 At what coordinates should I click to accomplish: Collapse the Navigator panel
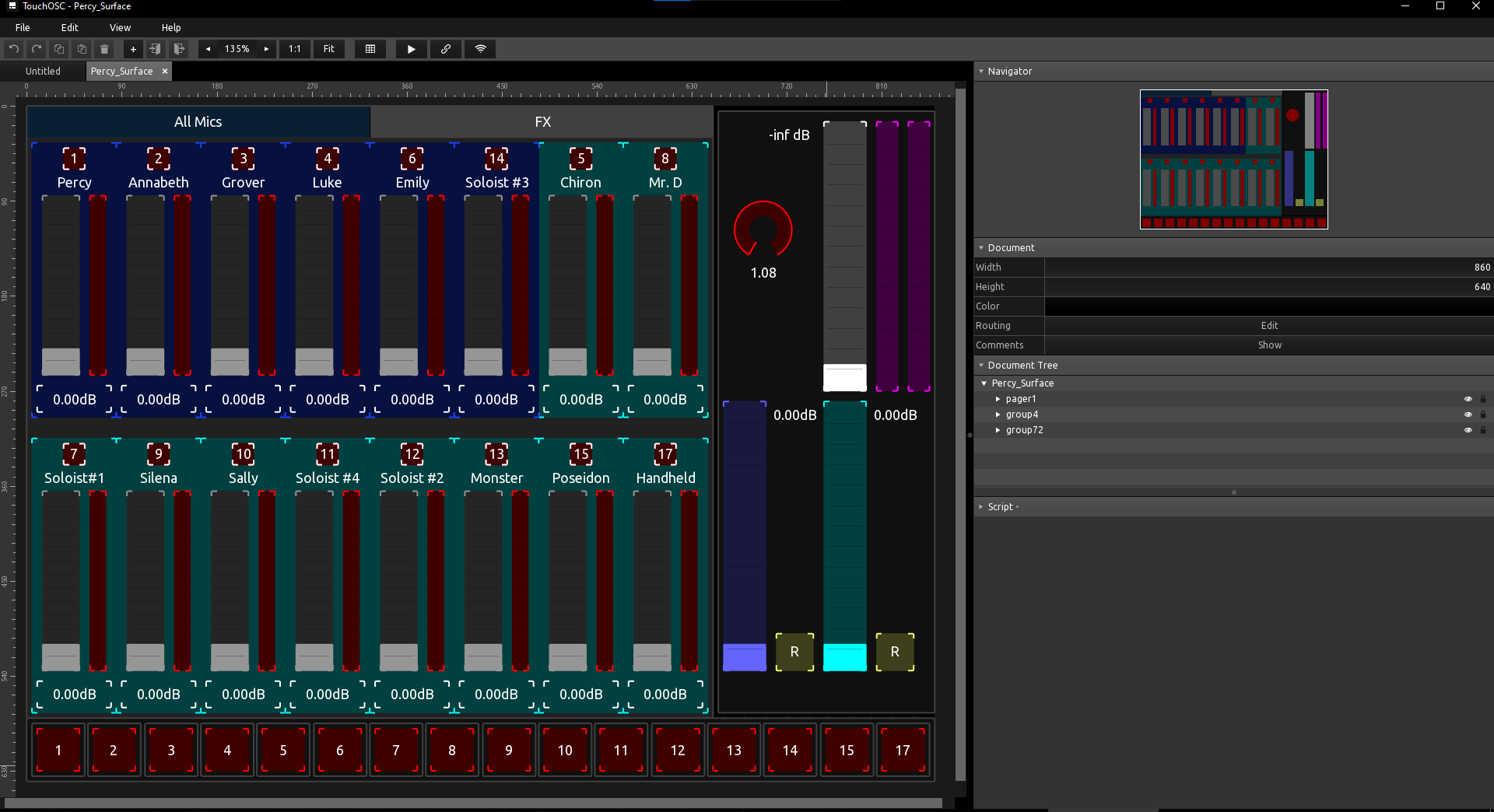point(981,71)
